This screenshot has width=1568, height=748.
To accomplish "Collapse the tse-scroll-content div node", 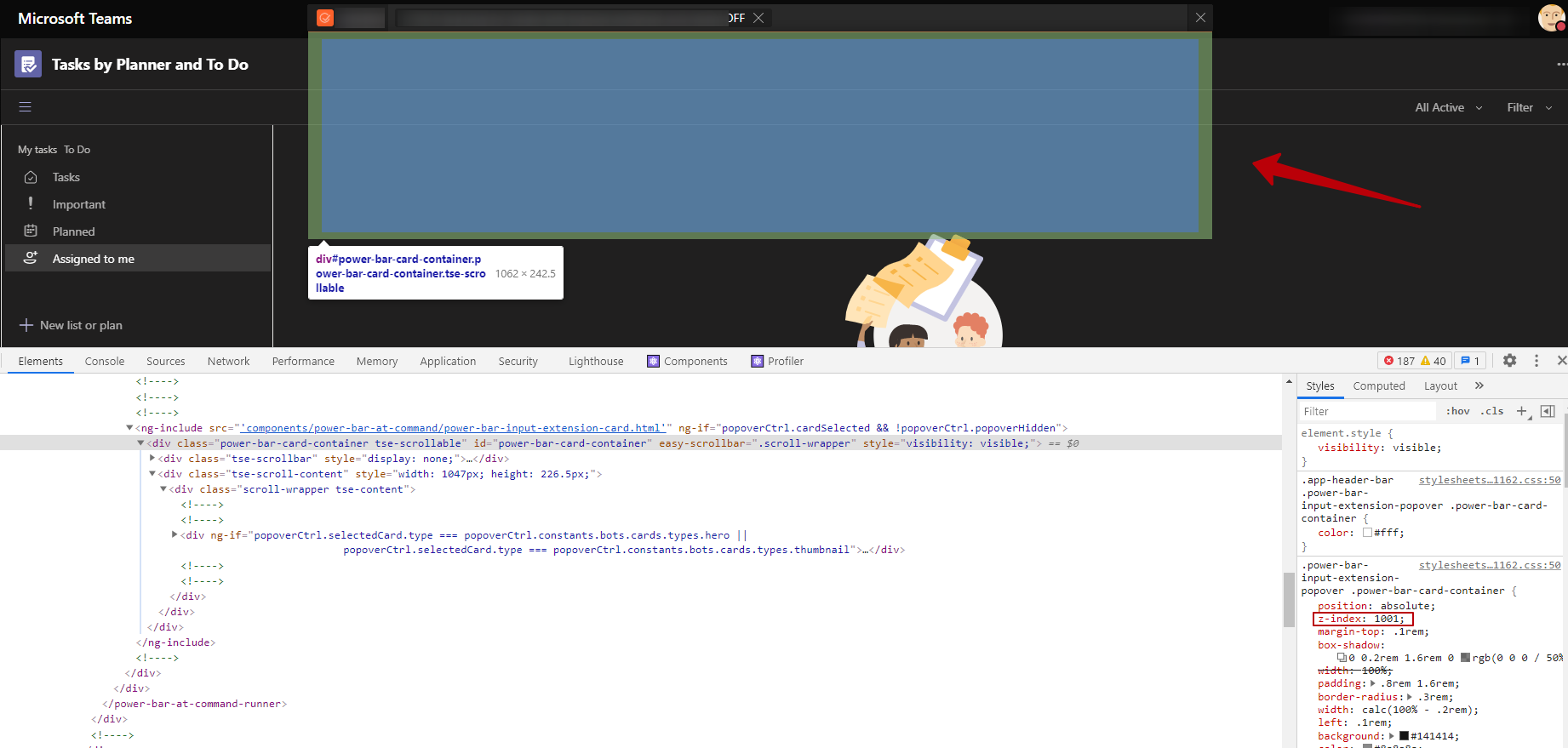I will (152, 474).
